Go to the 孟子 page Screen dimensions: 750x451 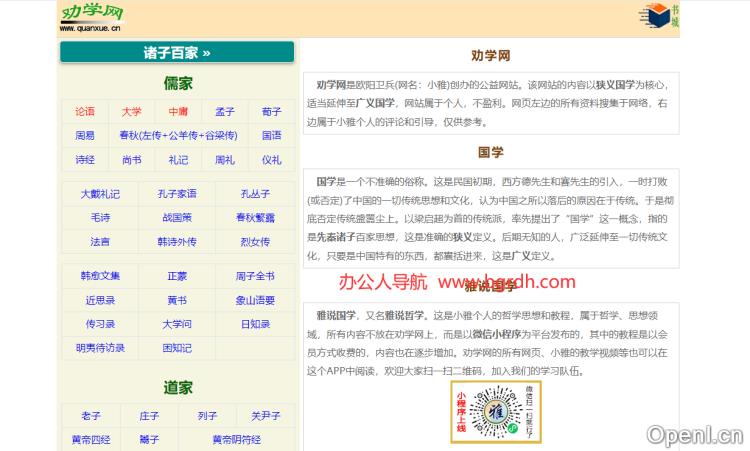(225, 111)
